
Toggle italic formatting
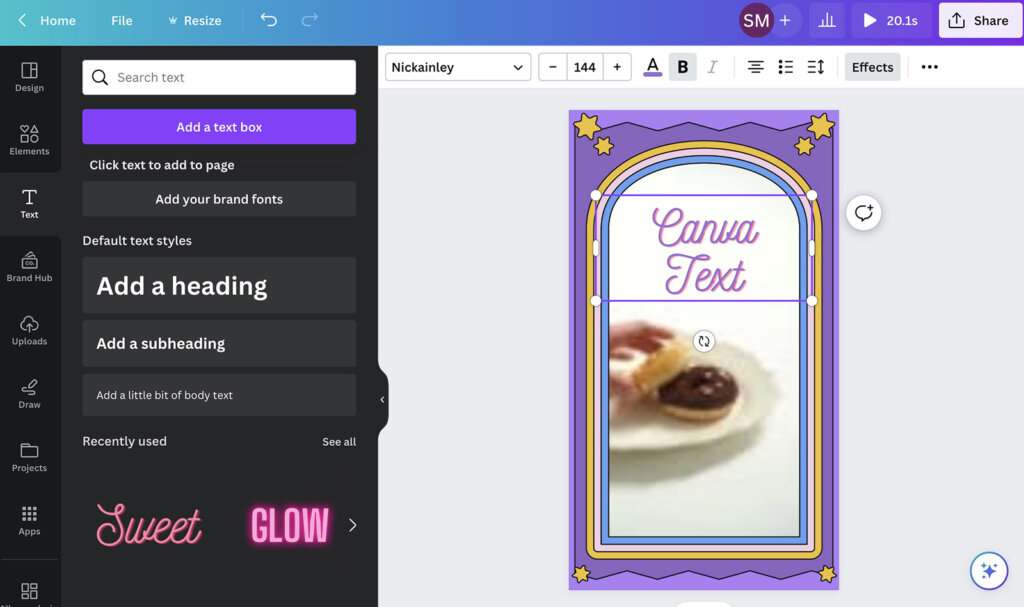click(712, 66)
